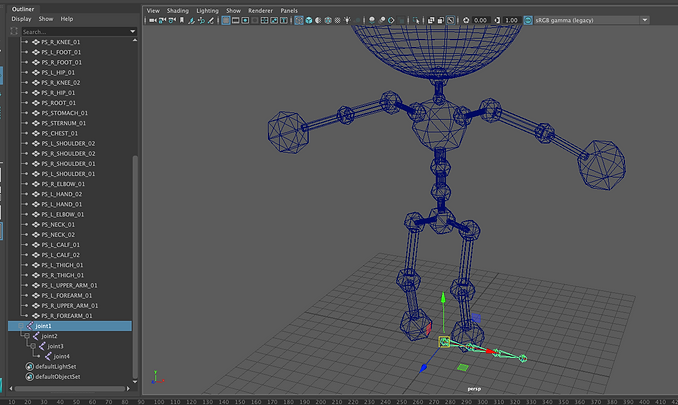Select PS_ROOT_01 in the Outliner
The image size is (678, 405).
pos(58,103)
